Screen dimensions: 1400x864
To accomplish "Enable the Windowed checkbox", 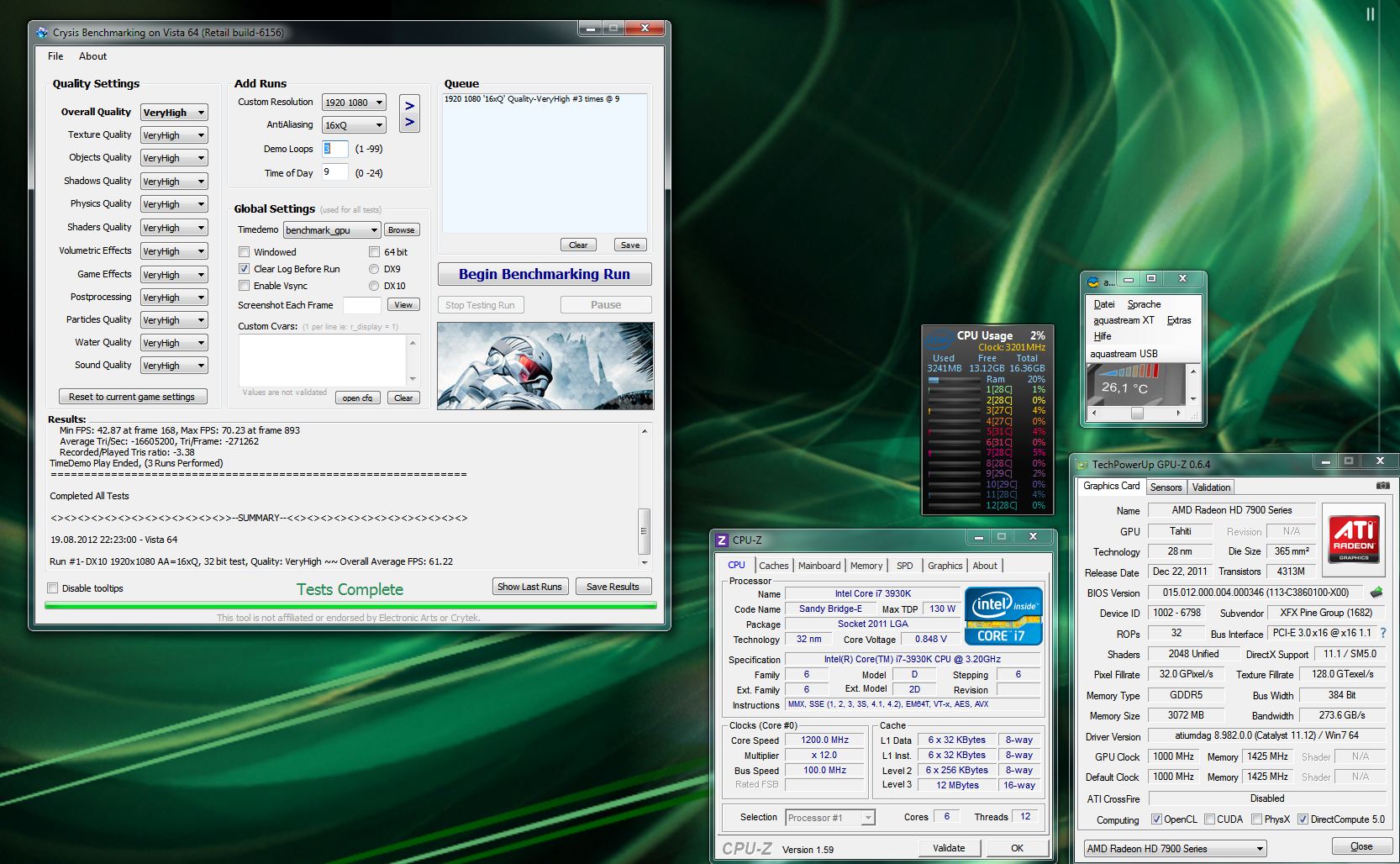I will click(x=245, y=252).
